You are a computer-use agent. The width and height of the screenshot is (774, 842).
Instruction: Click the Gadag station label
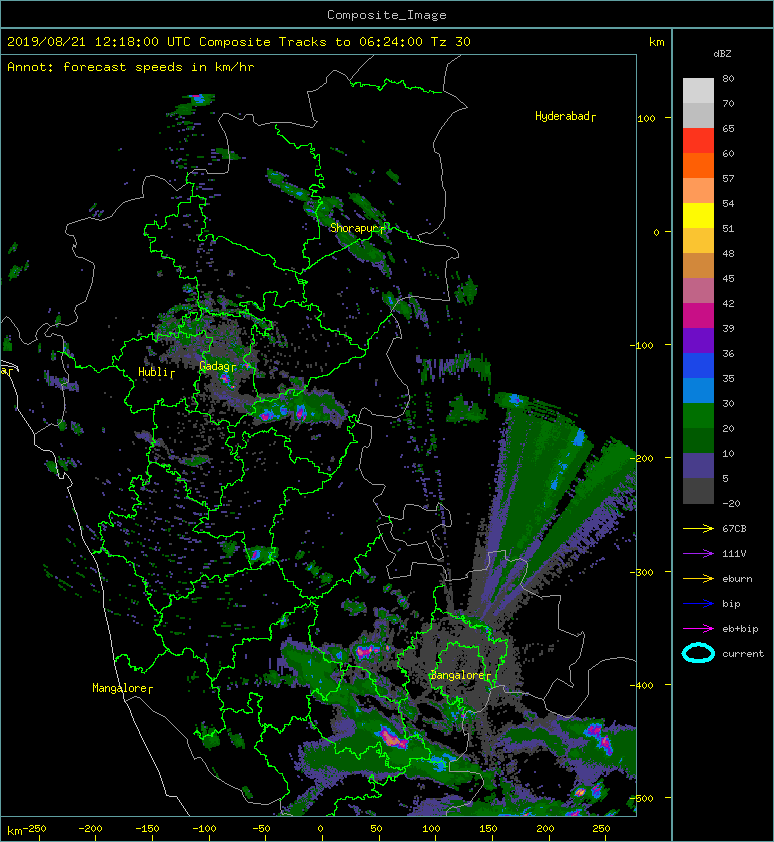(x=217, y=366)
